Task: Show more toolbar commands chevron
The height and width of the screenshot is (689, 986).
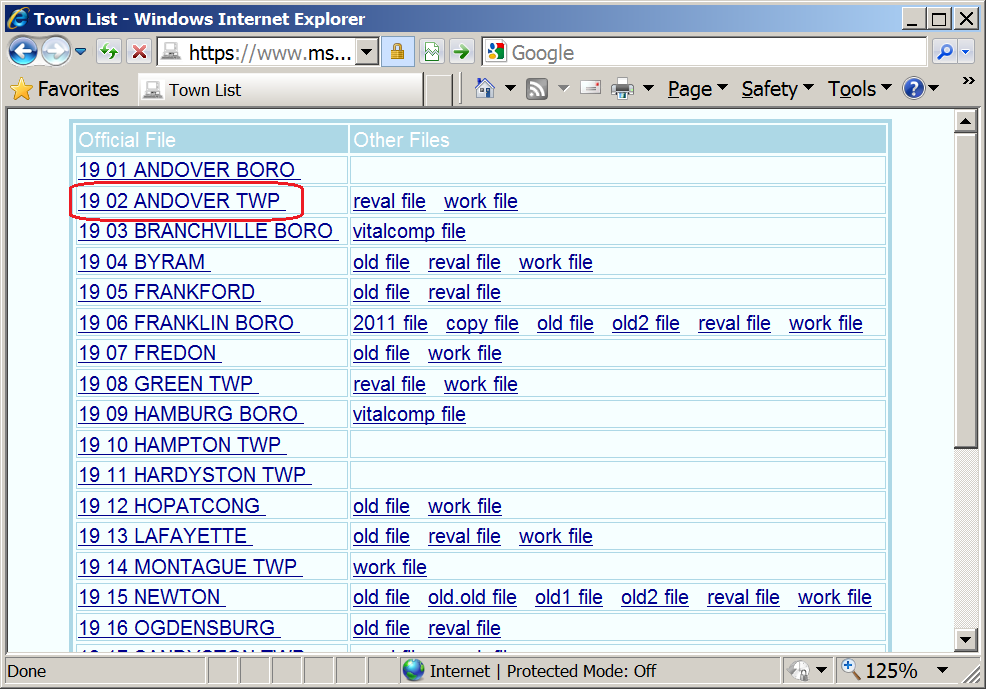Action: click(x=968, y=80)
